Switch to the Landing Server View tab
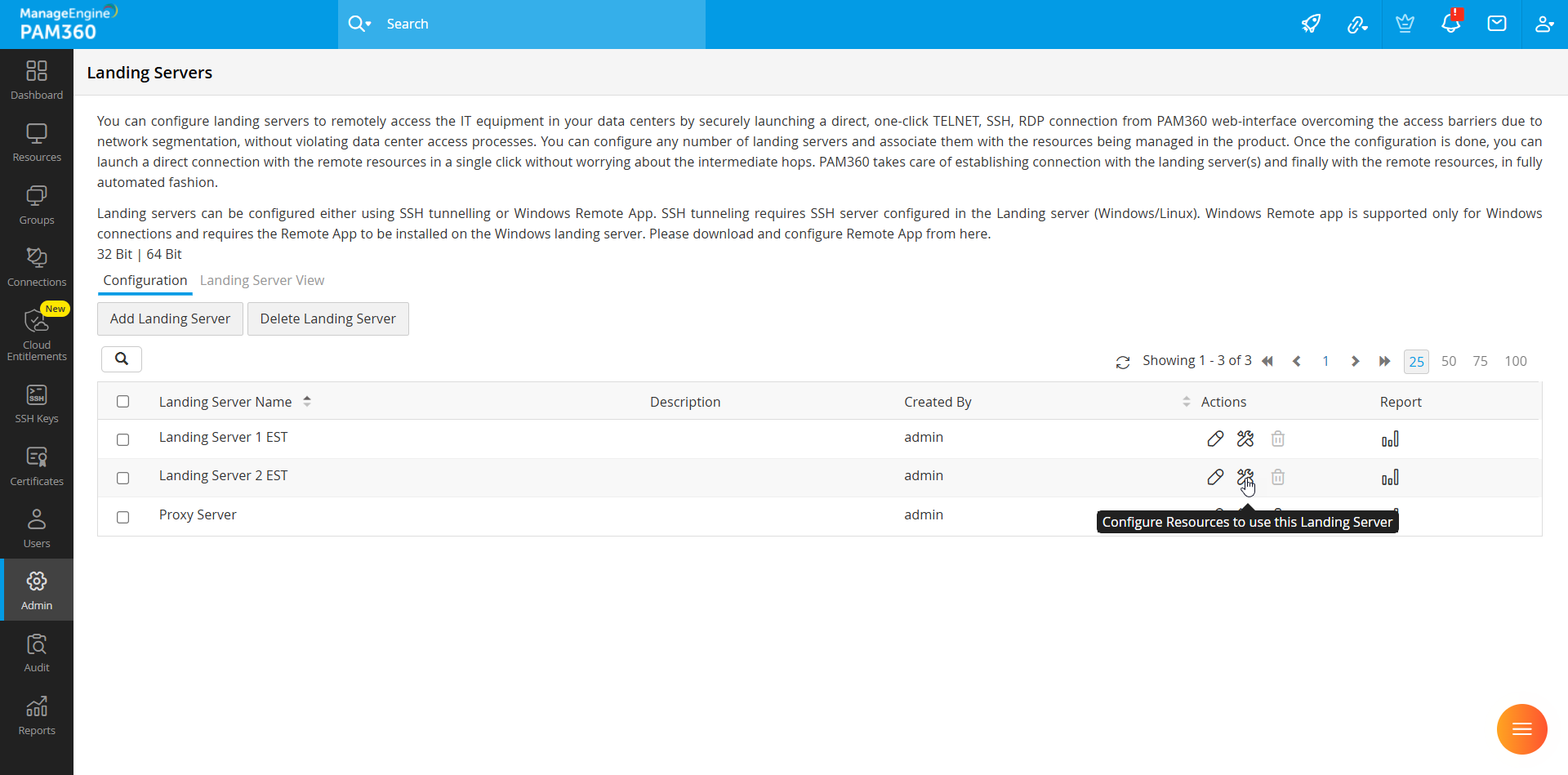 [x=261, y=280]
